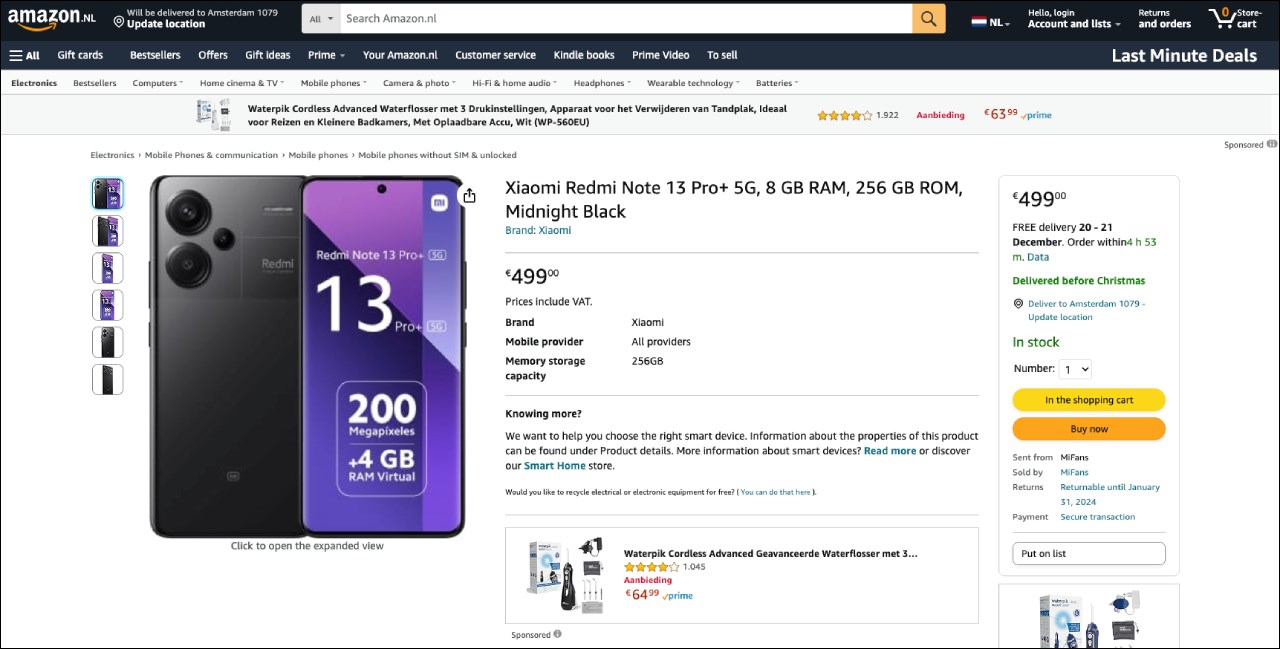Click the Prime badge in the Waterpik banner

[x=1036, y=115]
